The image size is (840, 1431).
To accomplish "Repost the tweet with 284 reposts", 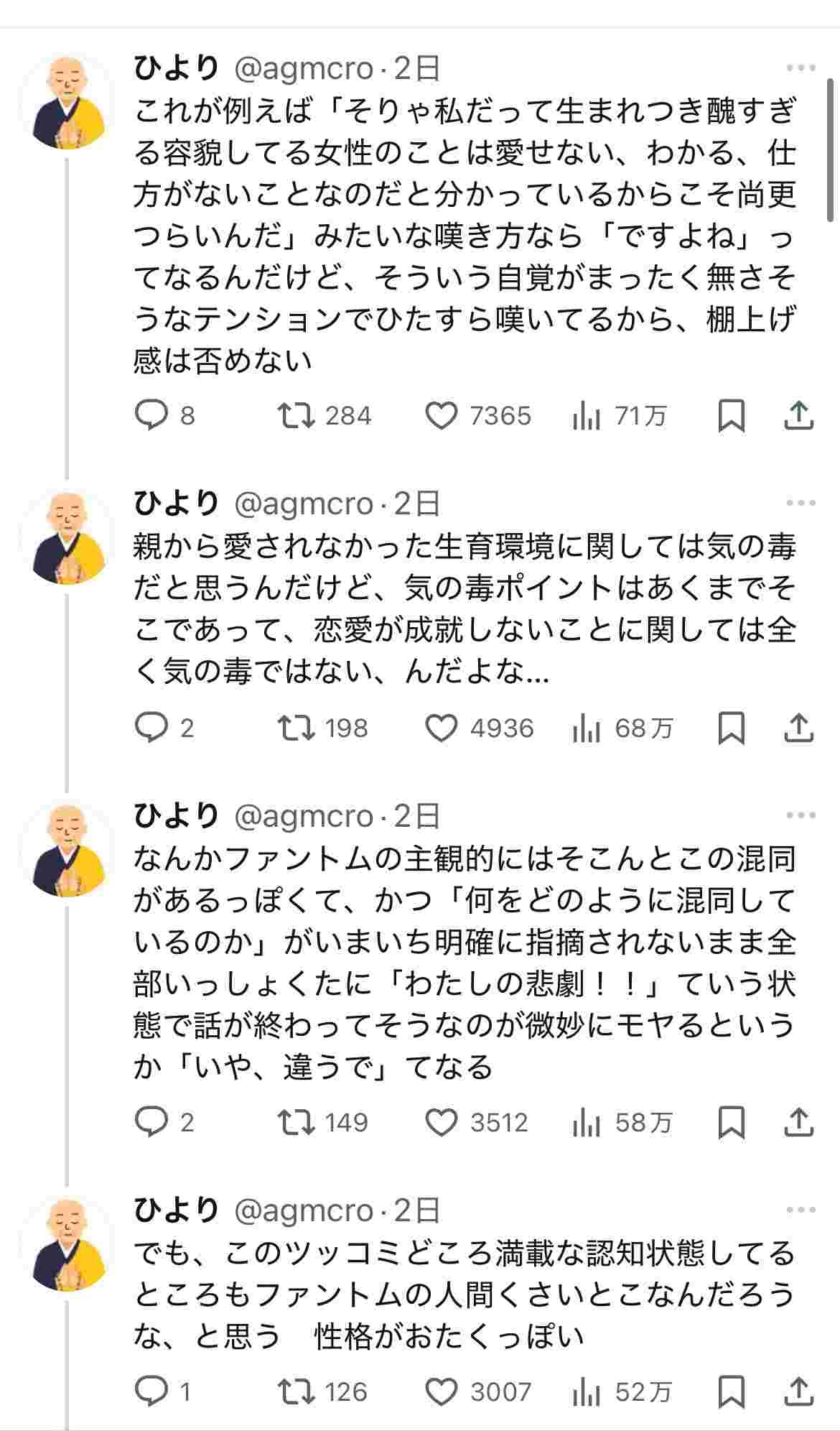I will (x=297, y=415).
